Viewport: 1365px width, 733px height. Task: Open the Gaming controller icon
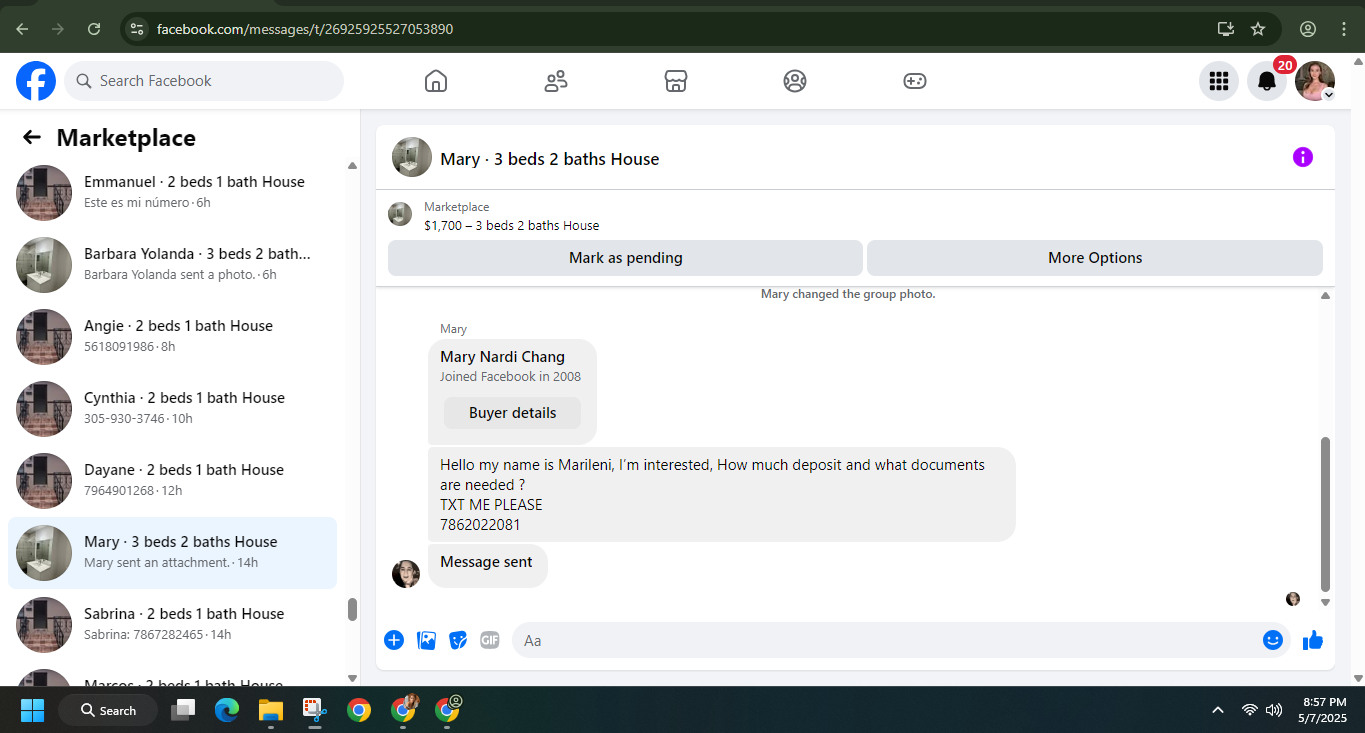pos(915,81)
